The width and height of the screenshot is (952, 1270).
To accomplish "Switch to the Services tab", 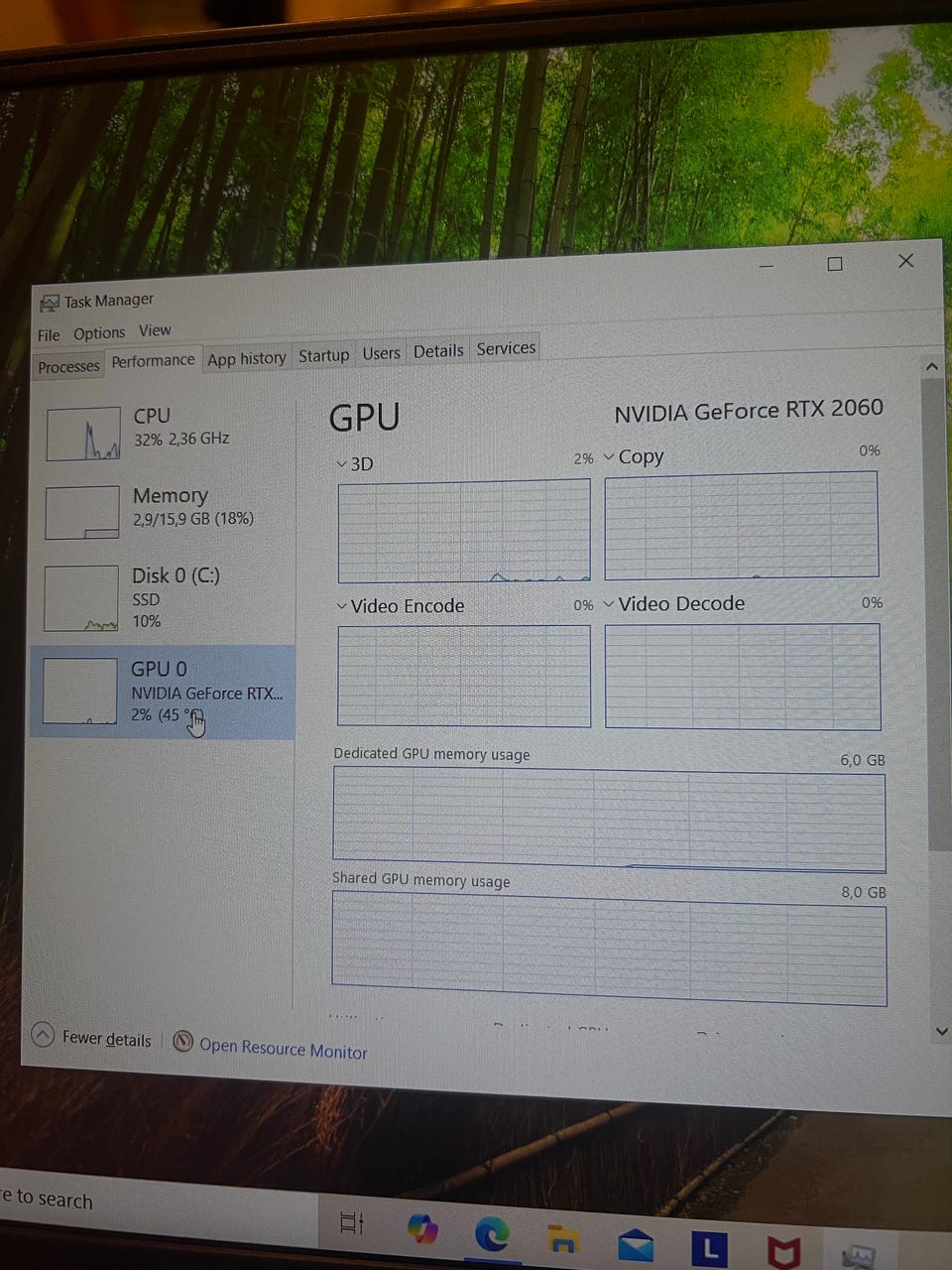I will (506, 348).
